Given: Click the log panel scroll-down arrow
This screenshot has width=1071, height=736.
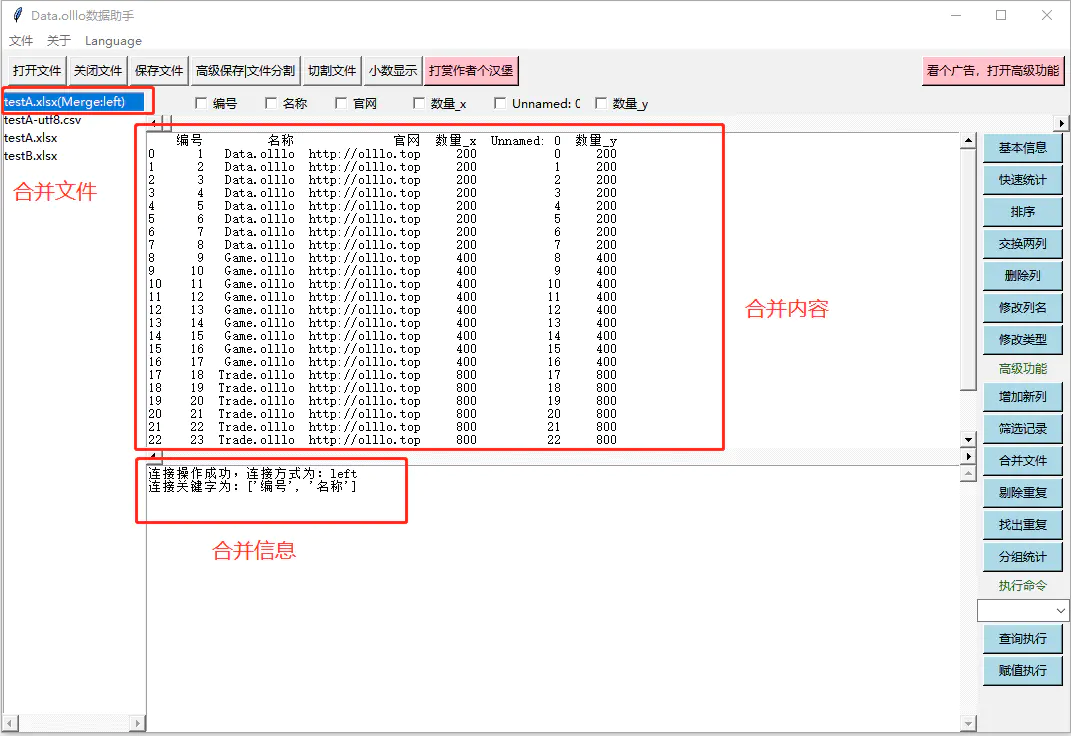Looking at the screenshot, I should point(968,723).
